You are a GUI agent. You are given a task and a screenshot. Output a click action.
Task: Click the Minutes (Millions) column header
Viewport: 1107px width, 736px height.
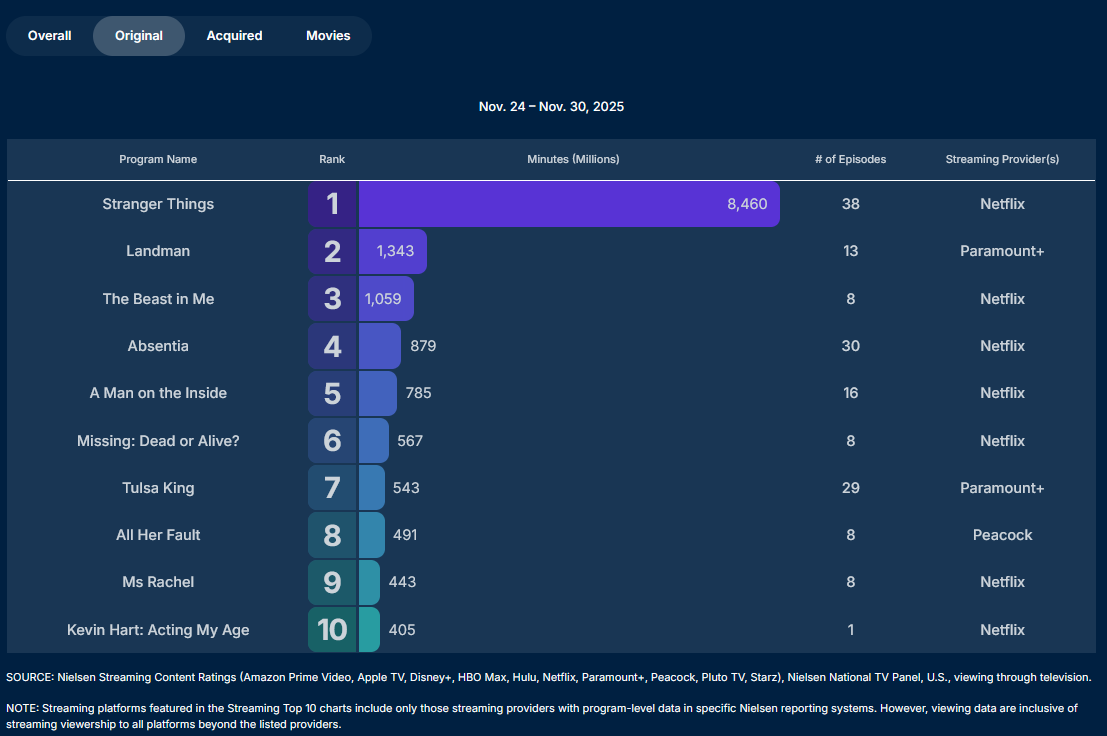point(573,159)
